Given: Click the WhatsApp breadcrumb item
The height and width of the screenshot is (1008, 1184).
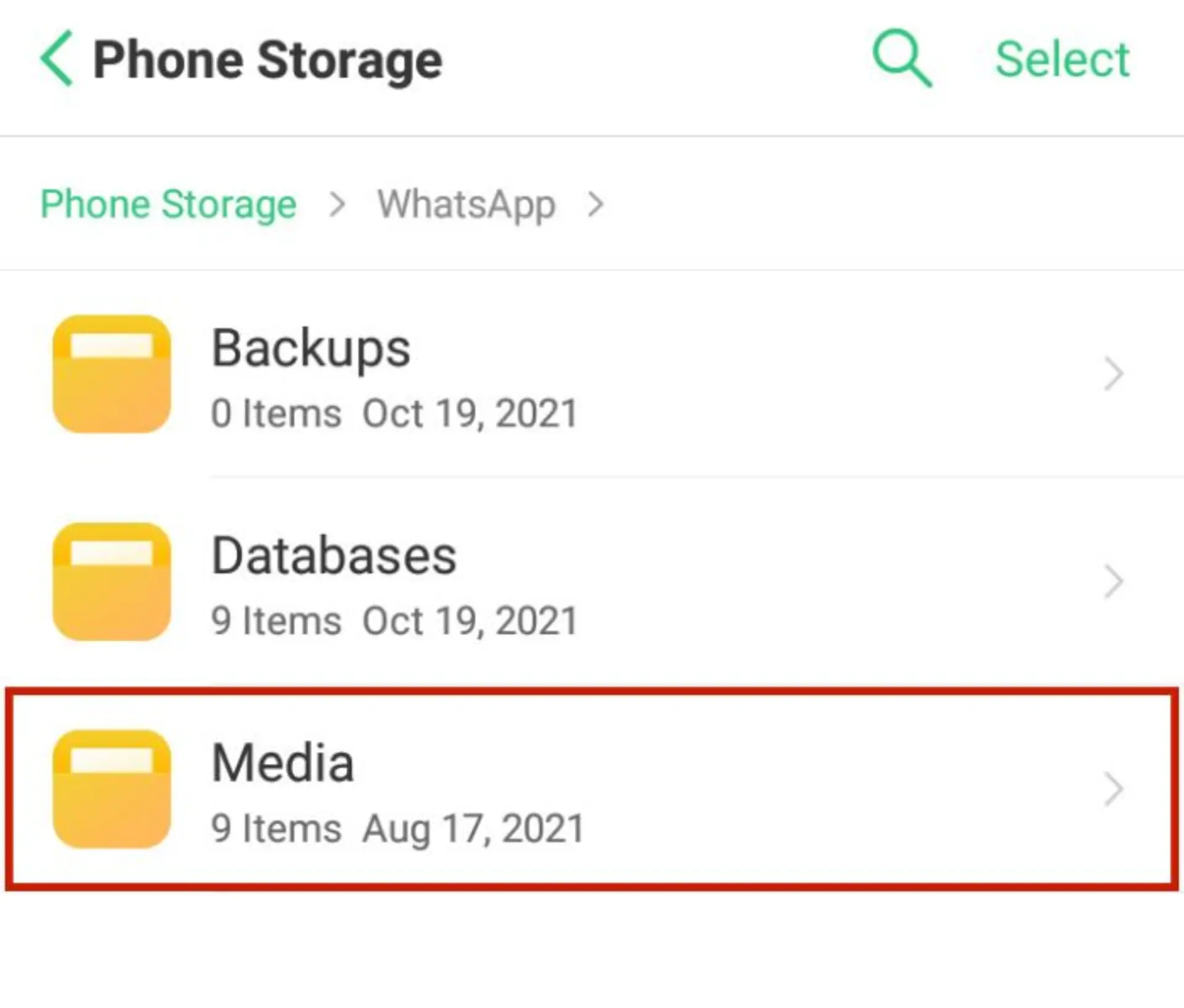Looking at the screenshot, I should 466,204.
